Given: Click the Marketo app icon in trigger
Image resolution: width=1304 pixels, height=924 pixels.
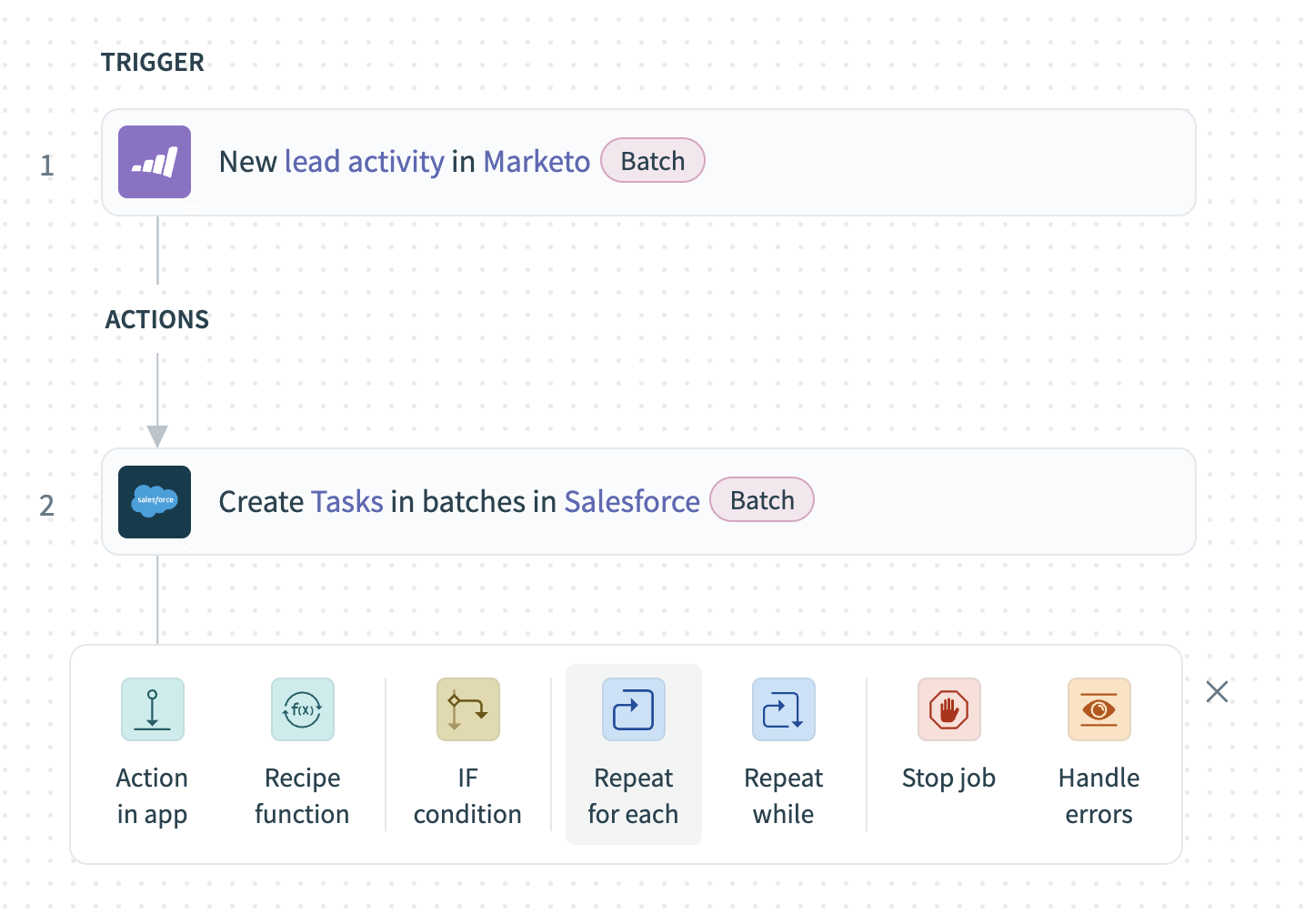Looking at the screenshot, I should tap(155, 162).
